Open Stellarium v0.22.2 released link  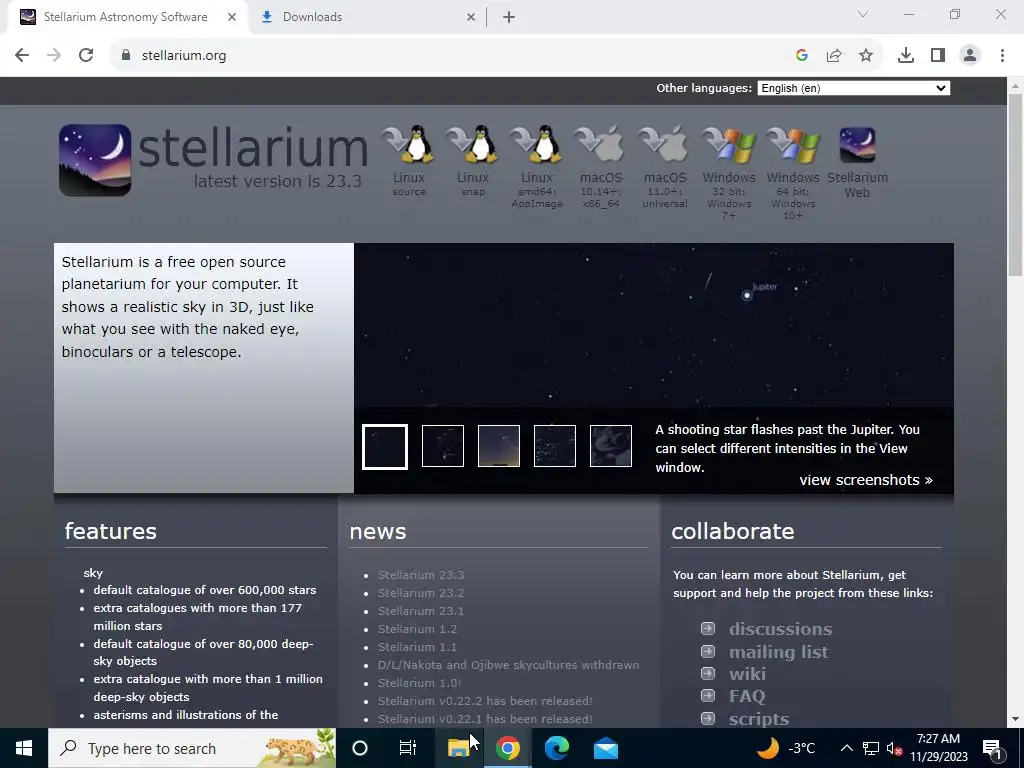(x=485, y=701)
